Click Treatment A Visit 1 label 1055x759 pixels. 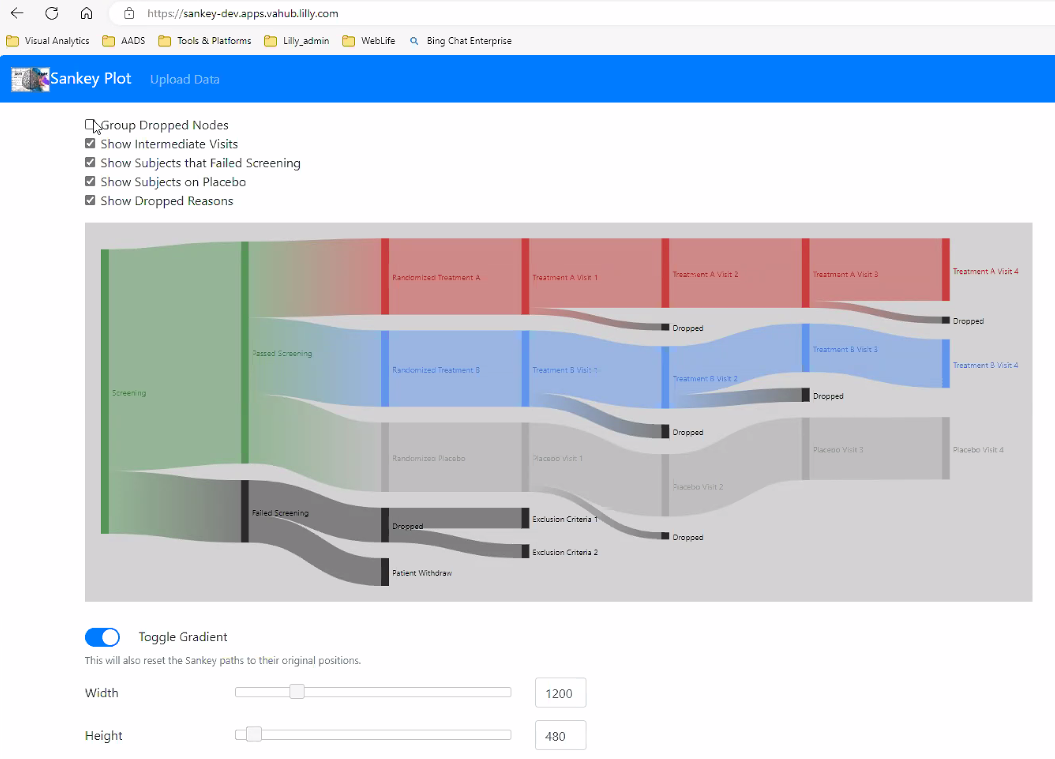click(565, 277)
